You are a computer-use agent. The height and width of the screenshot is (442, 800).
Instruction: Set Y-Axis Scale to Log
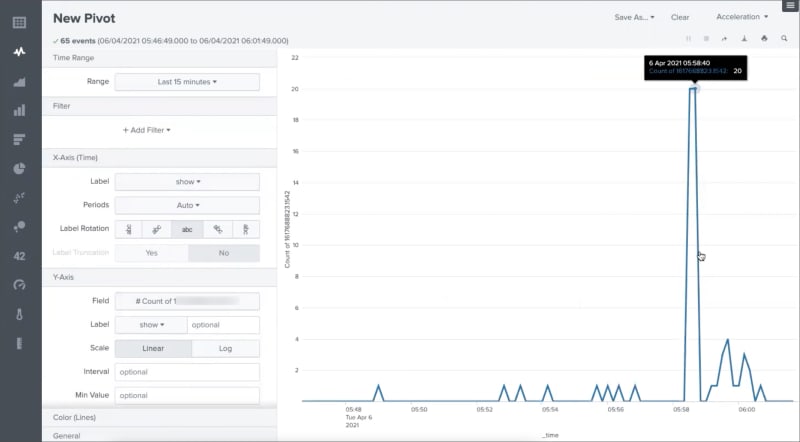pos(225,348)
